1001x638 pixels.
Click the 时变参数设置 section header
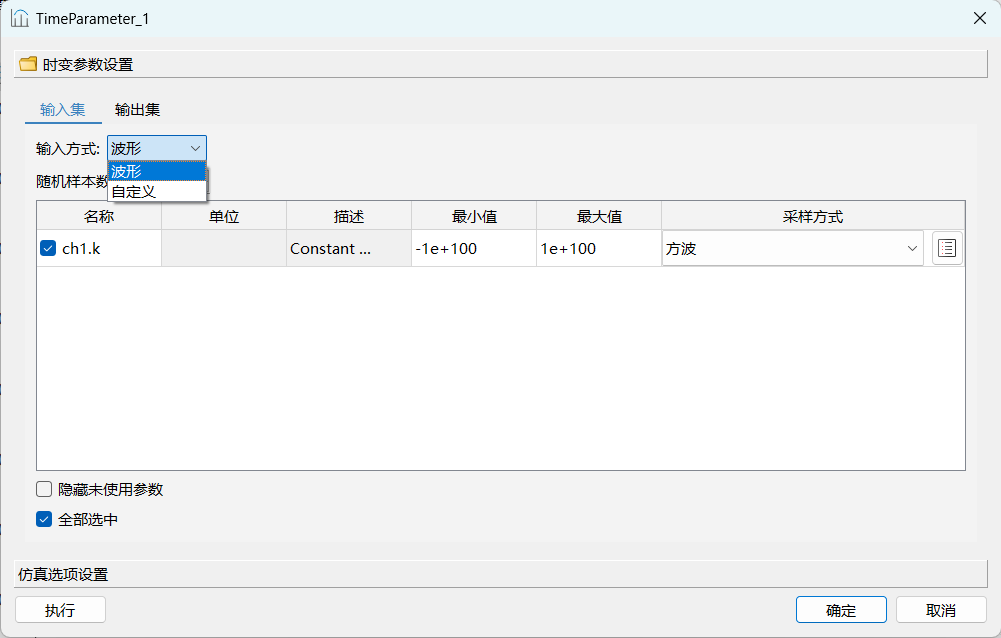click(x=500, y=65)
